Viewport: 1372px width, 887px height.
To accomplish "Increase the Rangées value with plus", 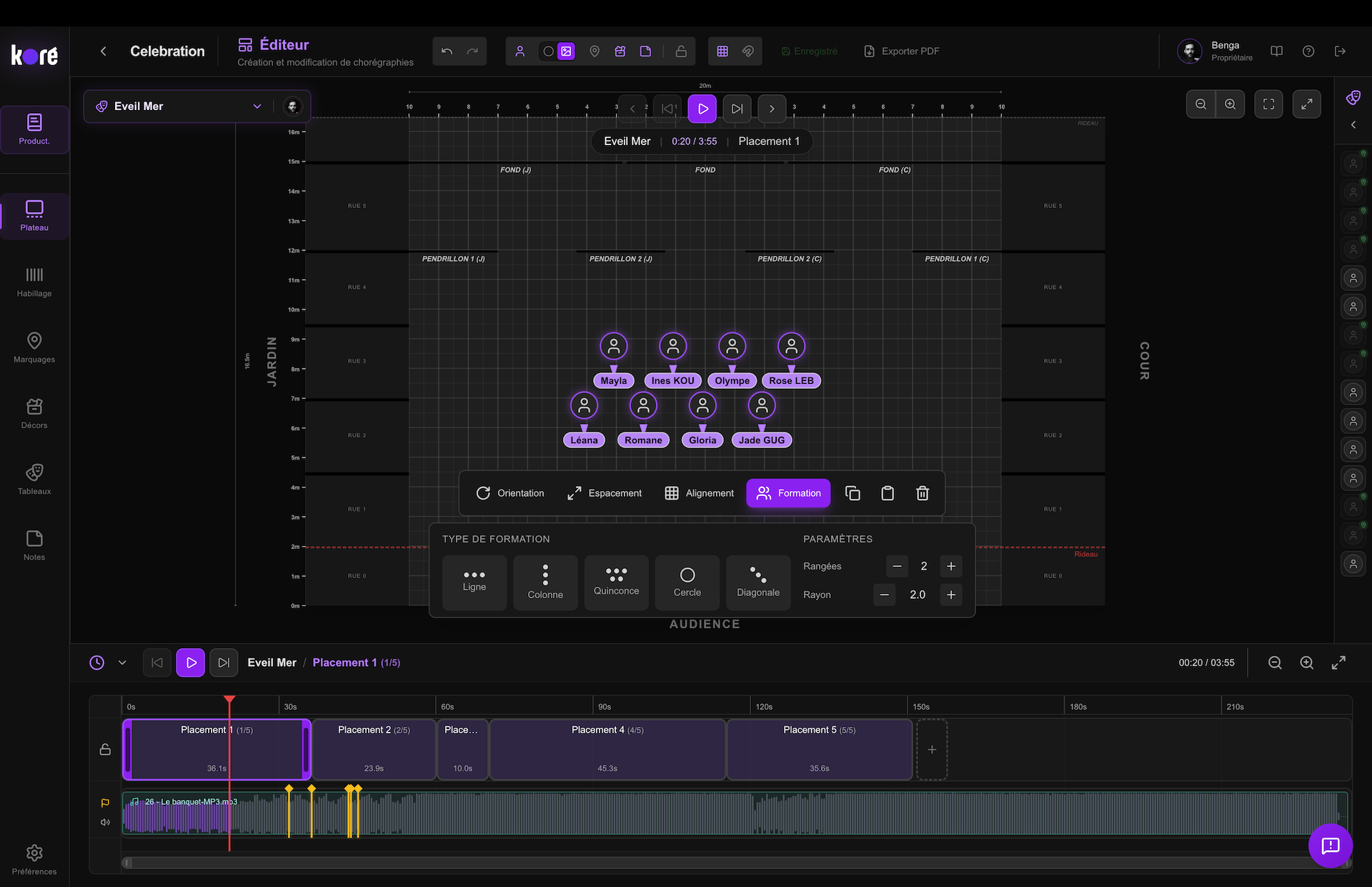I will pyautogui.click(x=951, y=566).
